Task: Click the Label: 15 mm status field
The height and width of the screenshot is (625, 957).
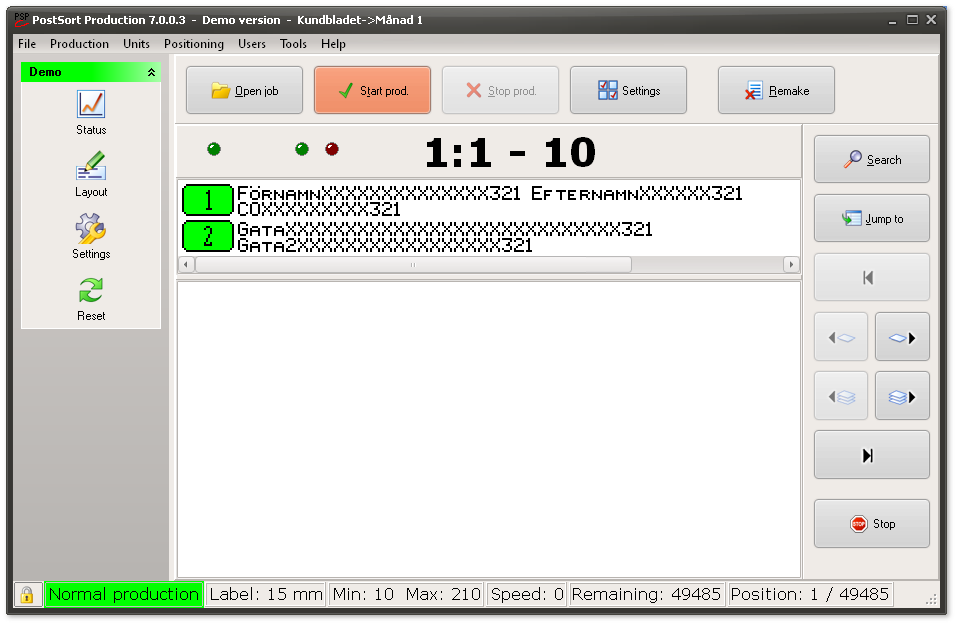Action: coord(266,594)
